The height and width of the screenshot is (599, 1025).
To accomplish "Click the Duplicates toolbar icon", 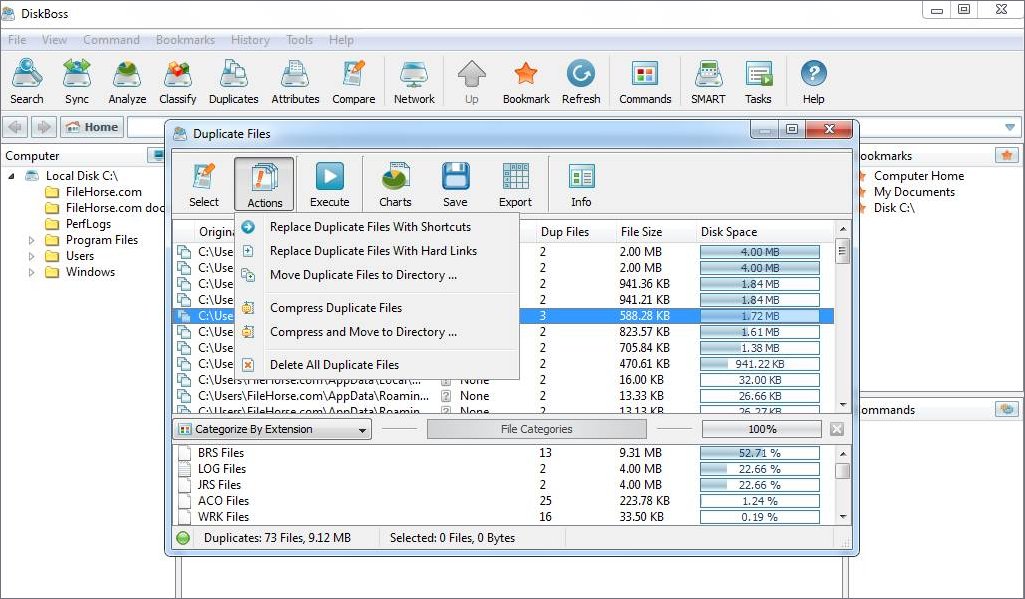I will coord(233,82).
